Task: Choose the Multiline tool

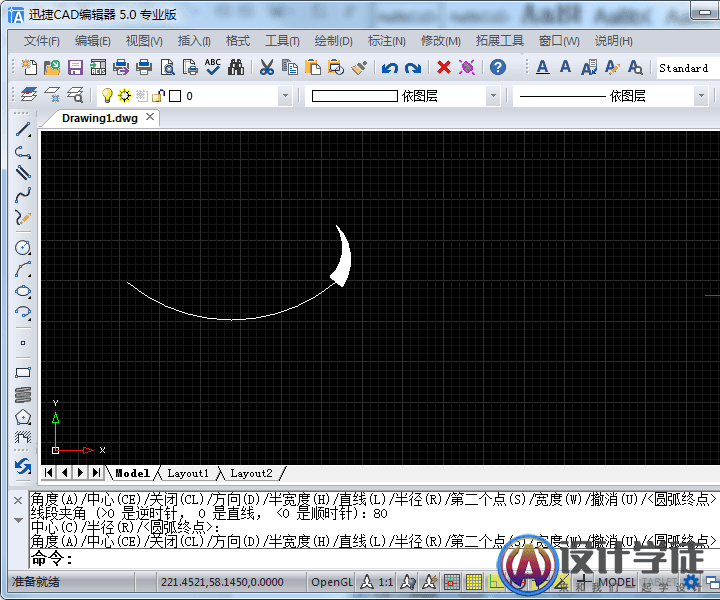Action: (23, 173)
